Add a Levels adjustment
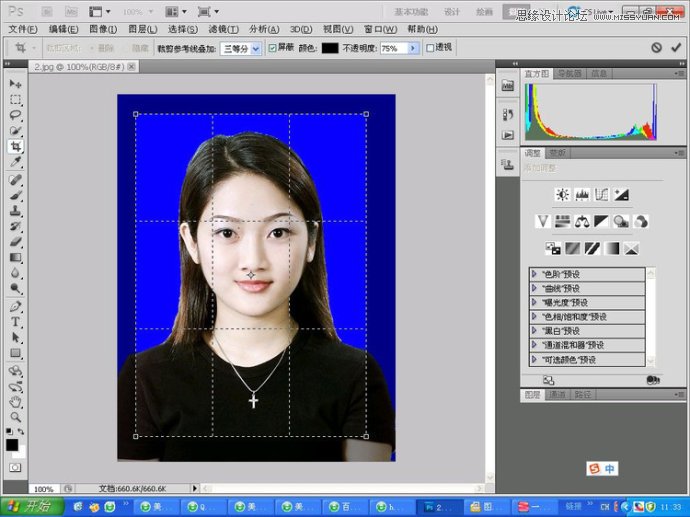This screenshot has height=517, width=690. [582, 195]
